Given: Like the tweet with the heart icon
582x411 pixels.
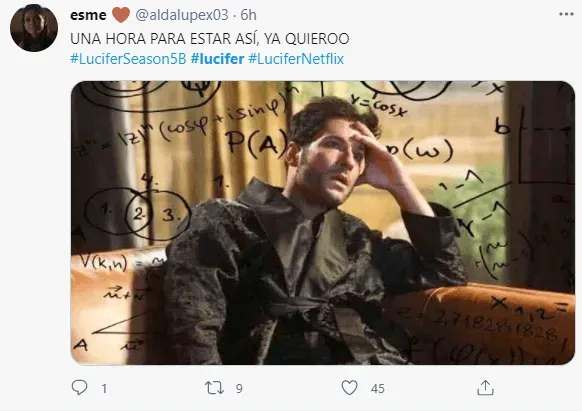Looking at the screenshot, I should pos(349,388).
